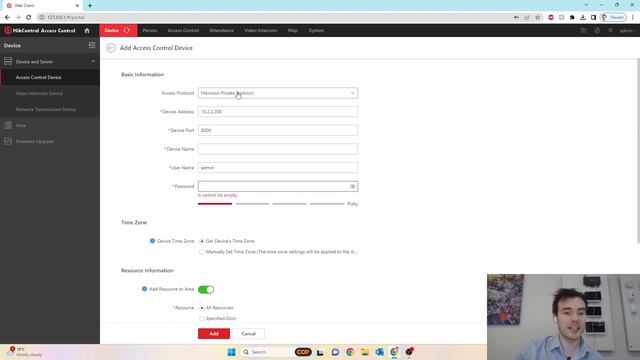Click the share icon in address bar
This screenshot has height=360, width=640.
pos(527,17)
